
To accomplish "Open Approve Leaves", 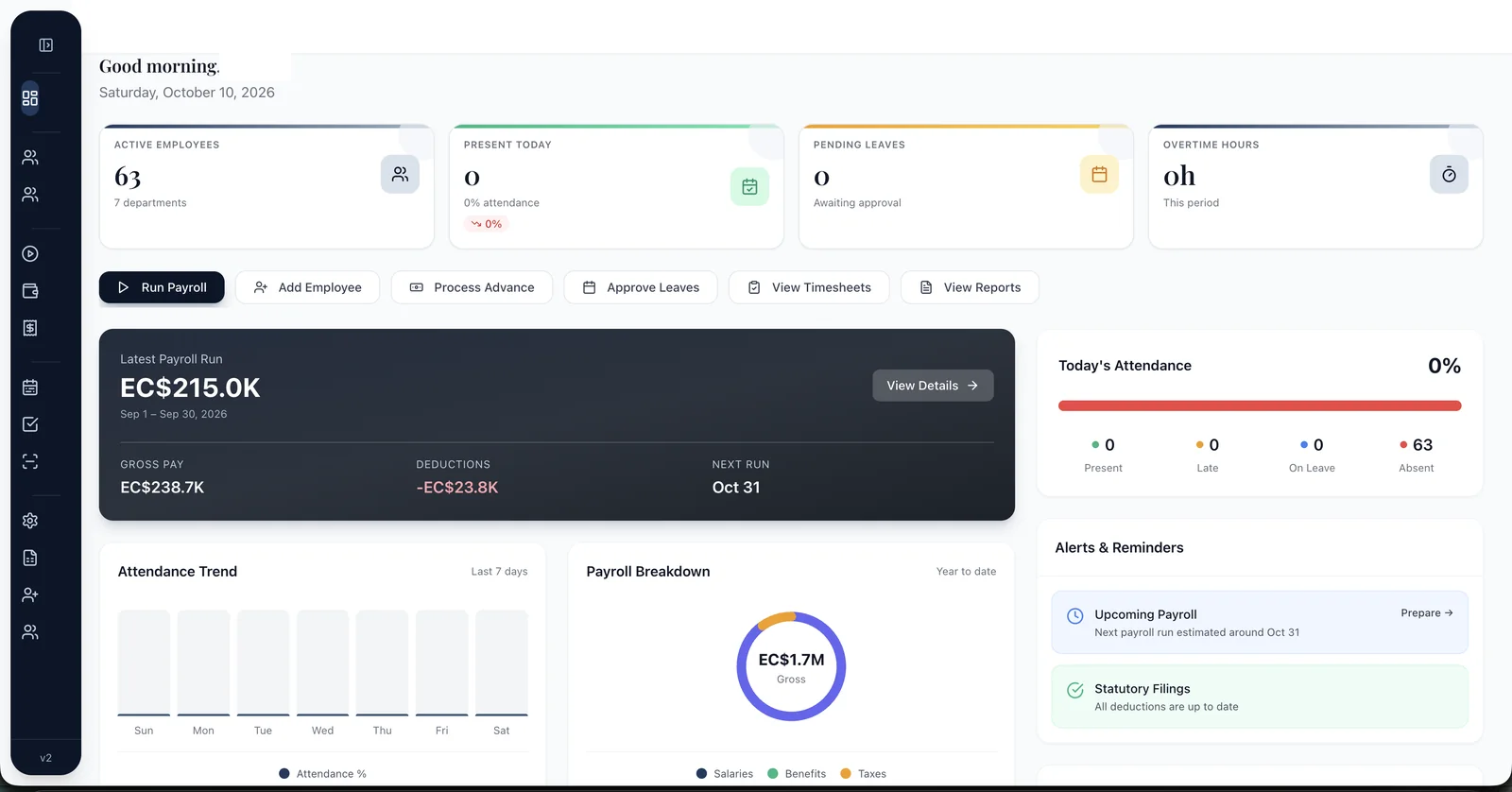I will [641, 287].
